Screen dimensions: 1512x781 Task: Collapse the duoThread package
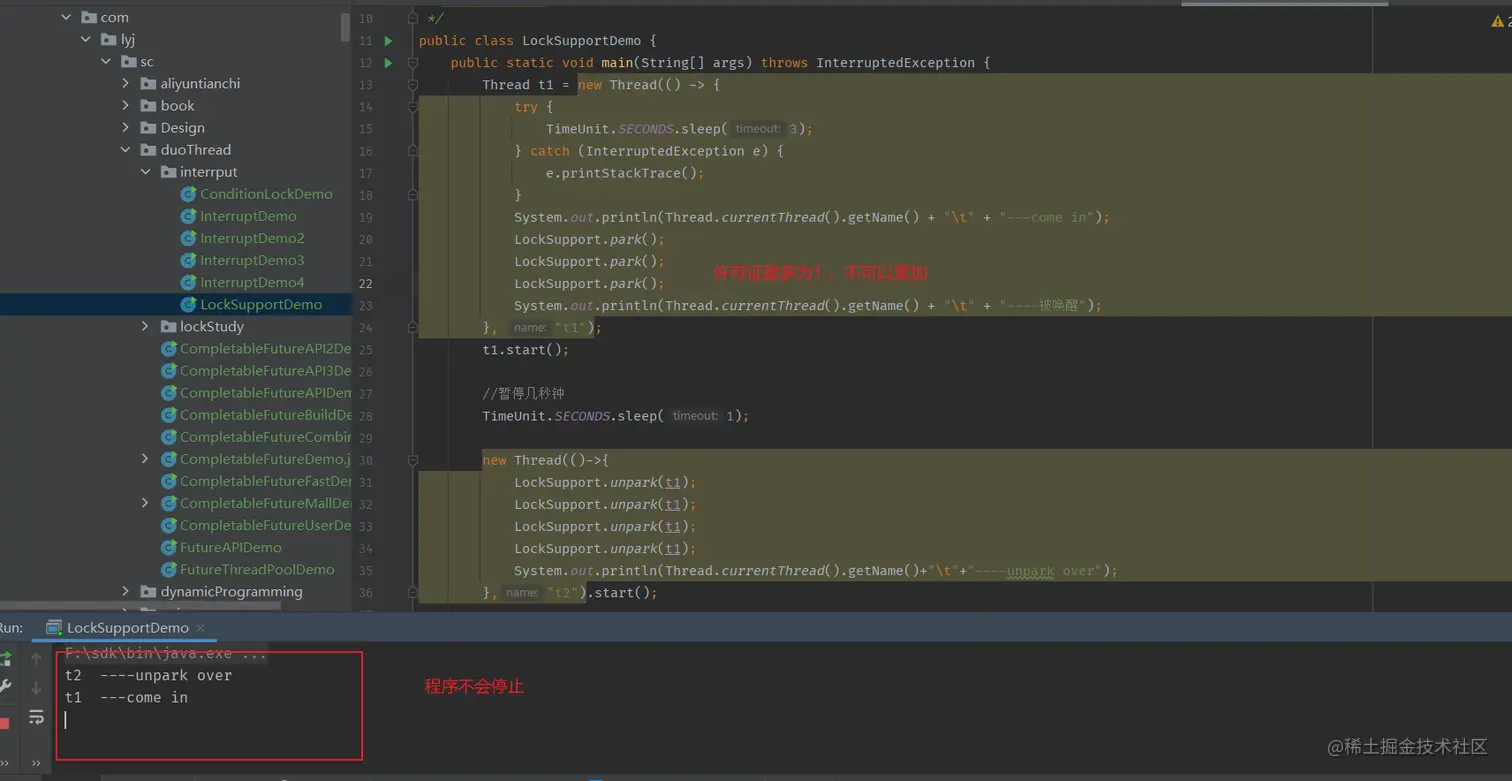tap(126, 150)
